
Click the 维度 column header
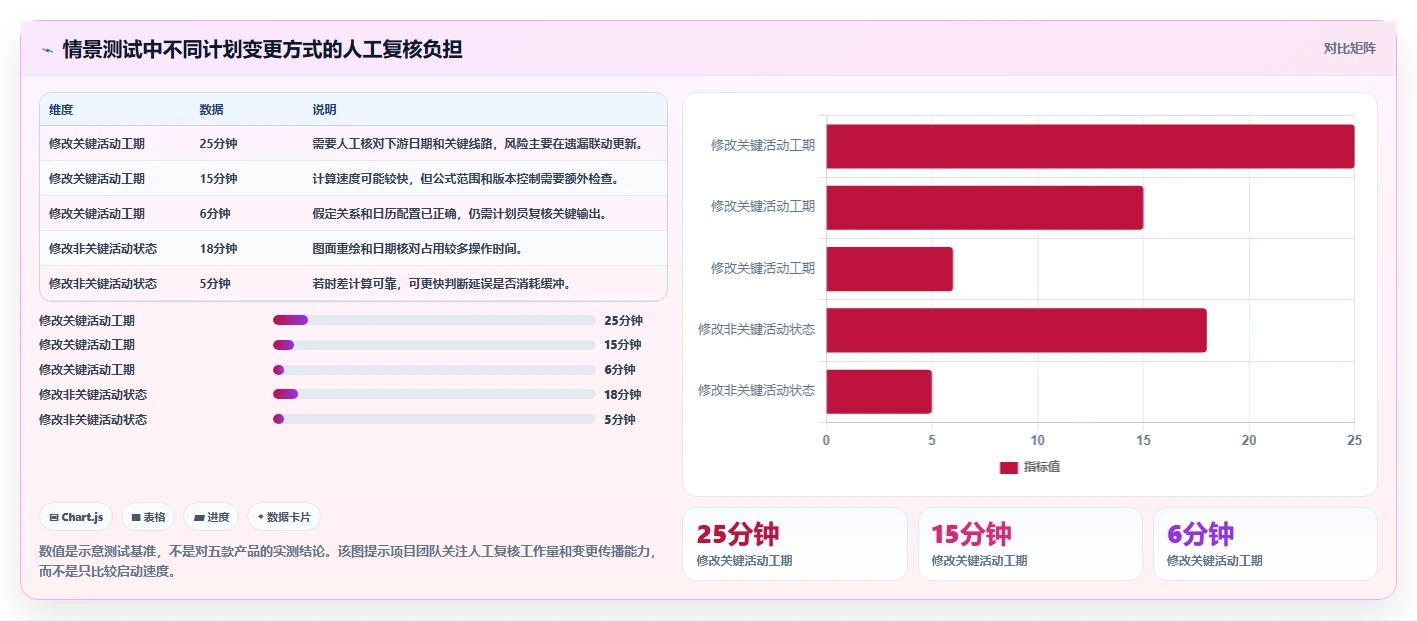coord(61,109)
